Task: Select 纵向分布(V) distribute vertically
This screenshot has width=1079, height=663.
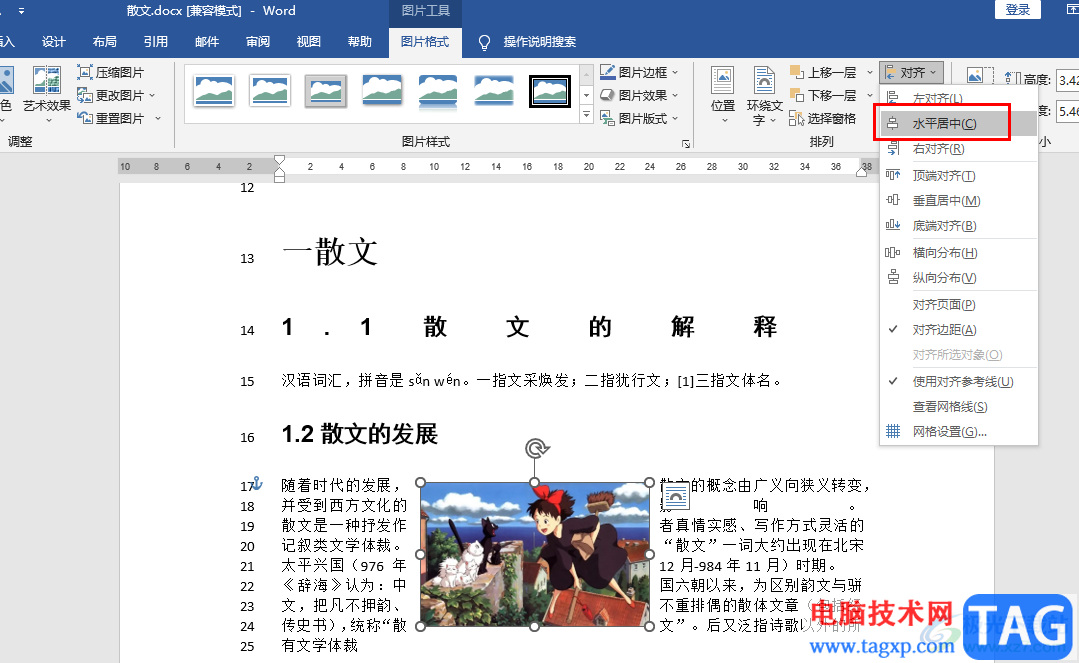Action: coord(958,277)
